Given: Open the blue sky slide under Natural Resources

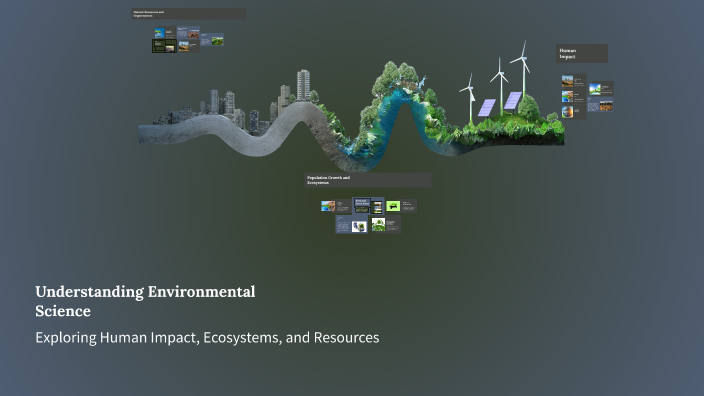Looking at the screenshot, I should (x=166, y=32).
